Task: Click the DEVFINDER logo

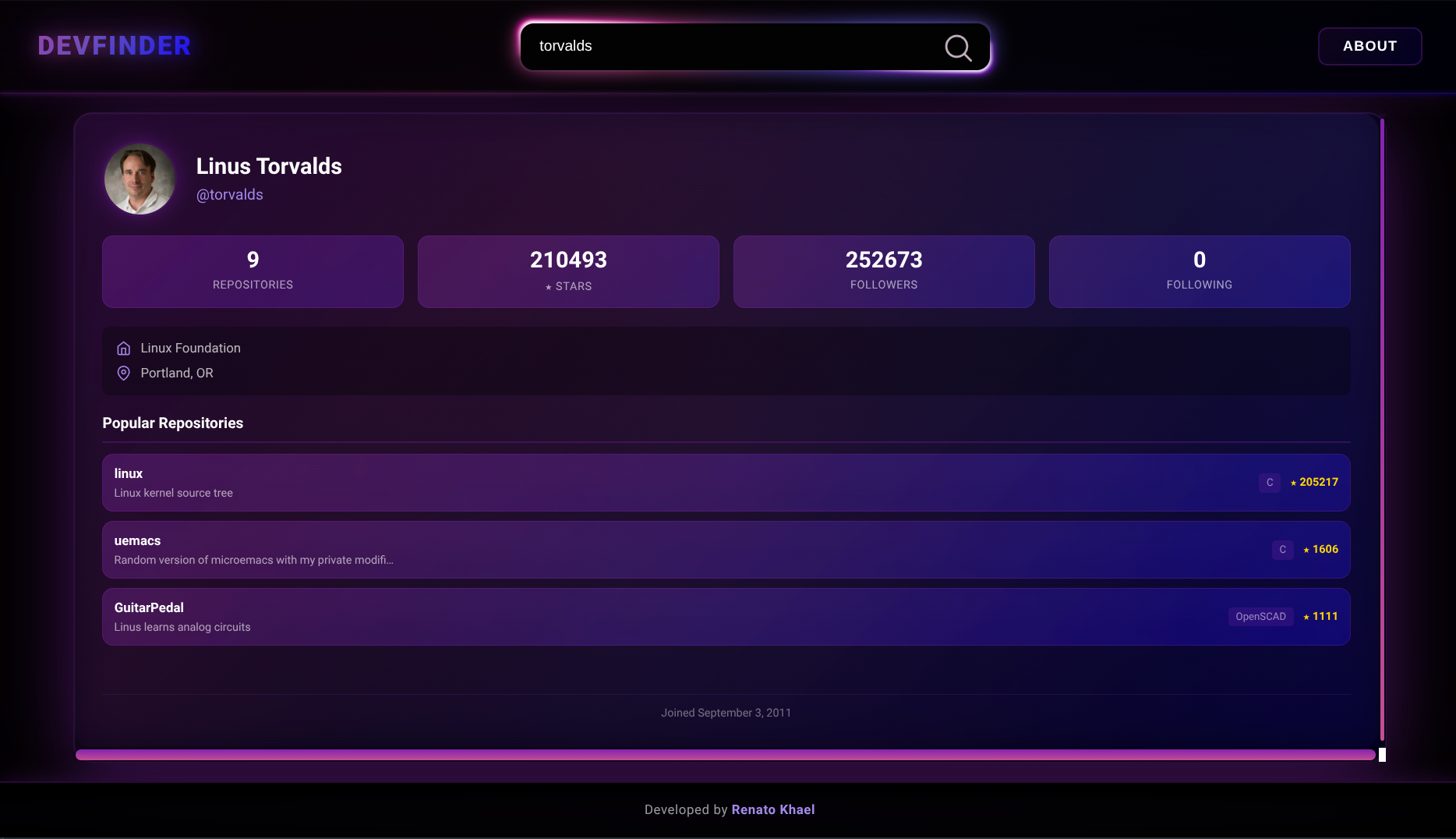Action: [115, 46]
